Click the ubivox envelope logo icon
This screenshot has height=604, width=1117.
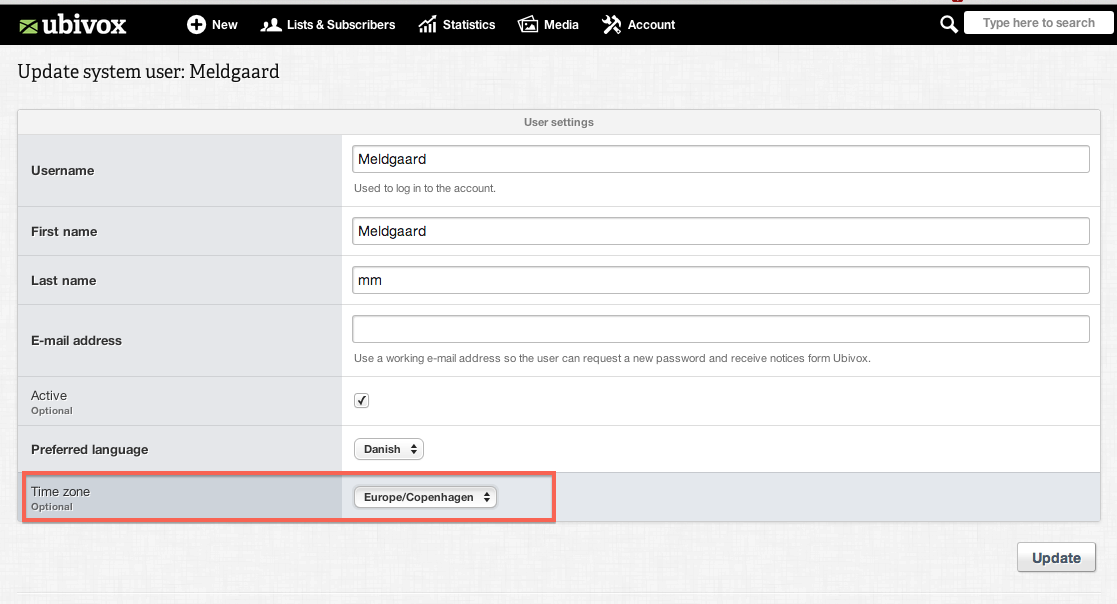28,26
